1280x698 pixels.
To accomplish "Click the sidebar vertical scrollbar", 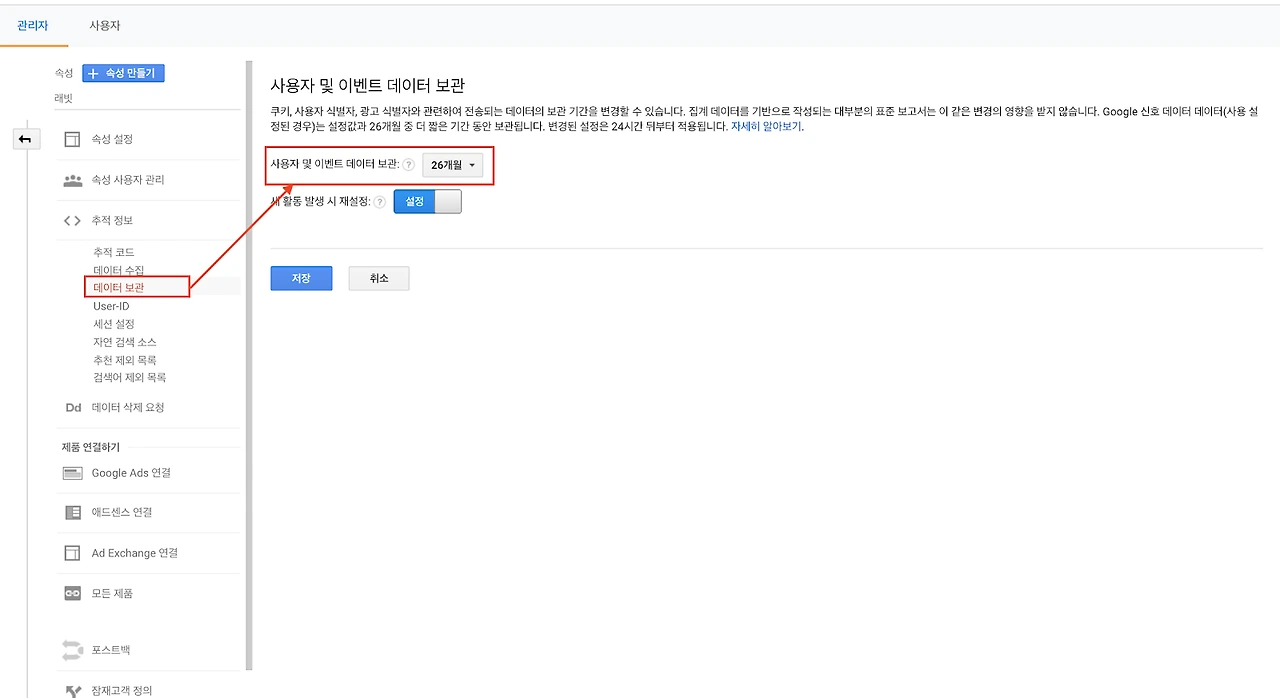I will tap(249, 365).
